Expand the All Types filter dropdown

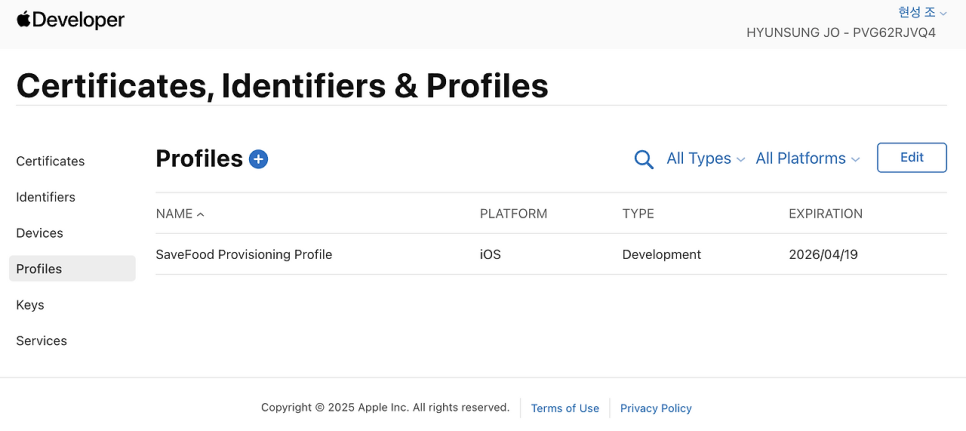point(705,159)
